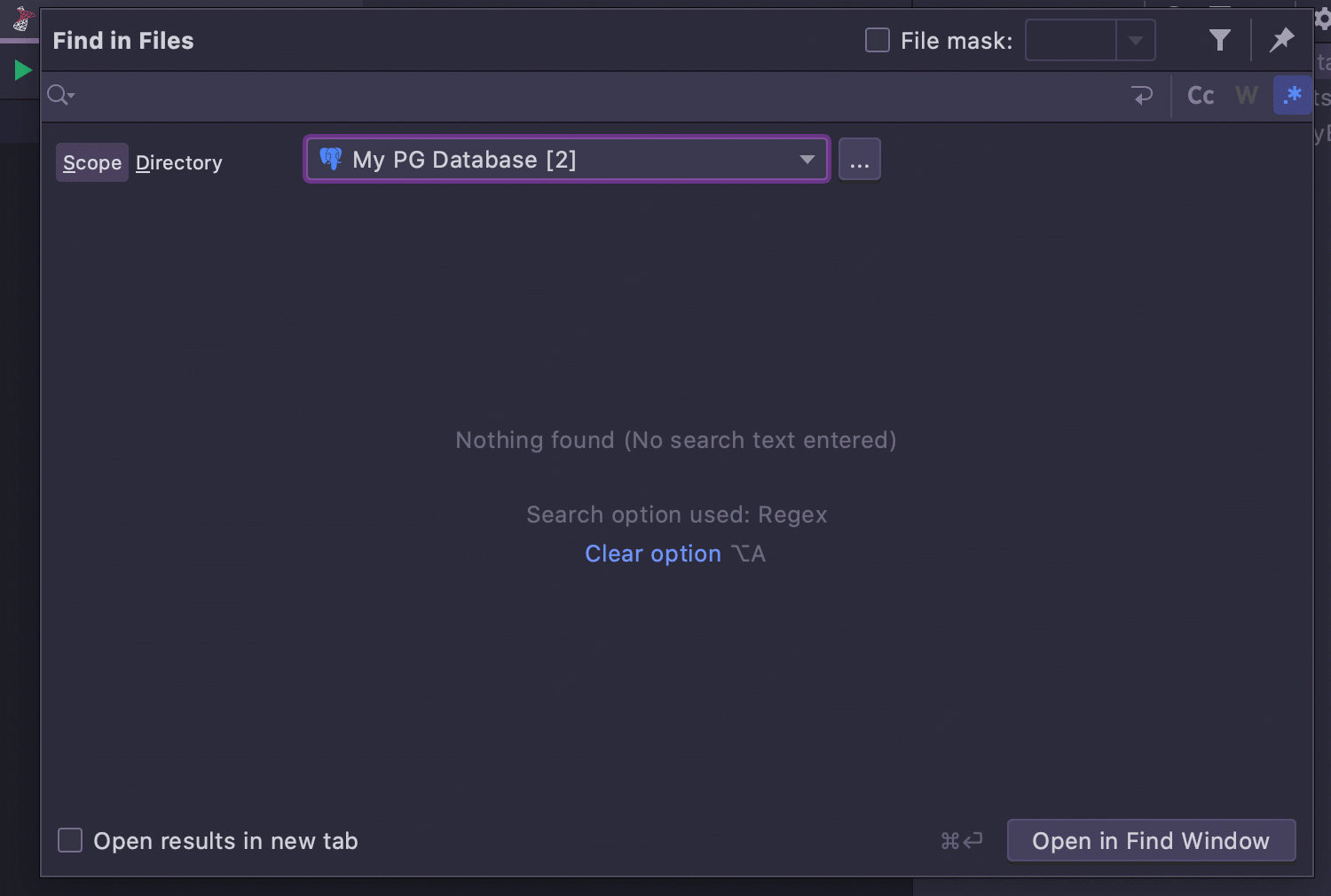This screenshot has height=896, width=1331.
Task: Check Open results in new tab
Action: (x=70, y=840)
